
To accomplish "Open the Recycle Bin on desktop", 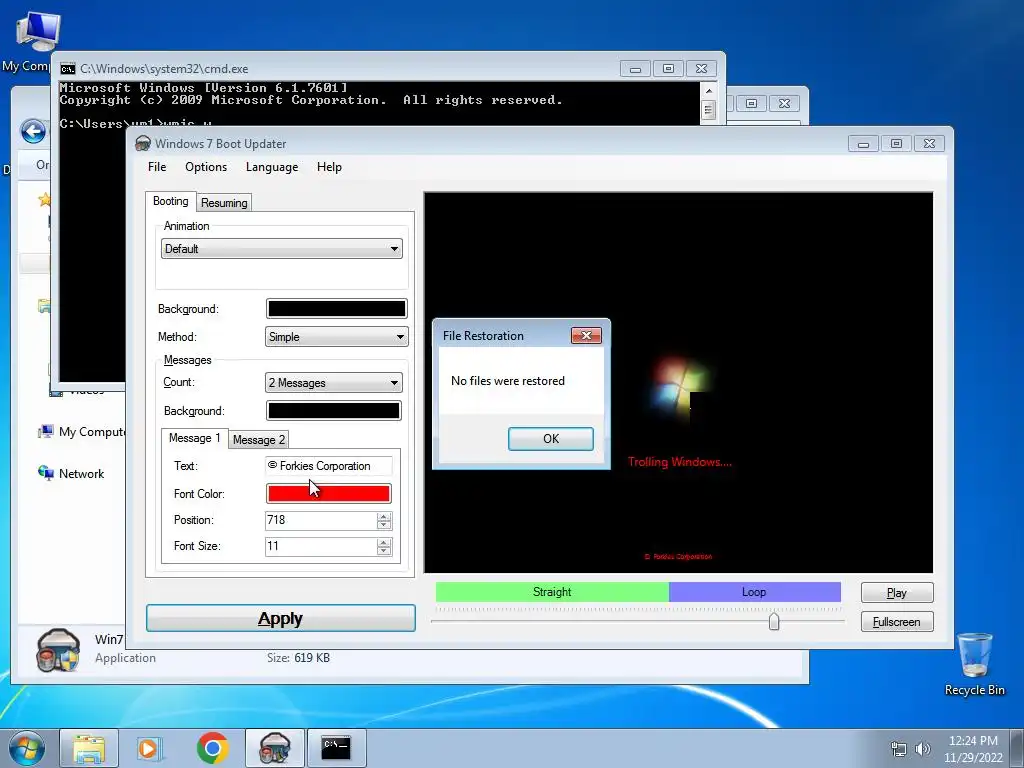I will pyautogui.click(x=974, y=664).
